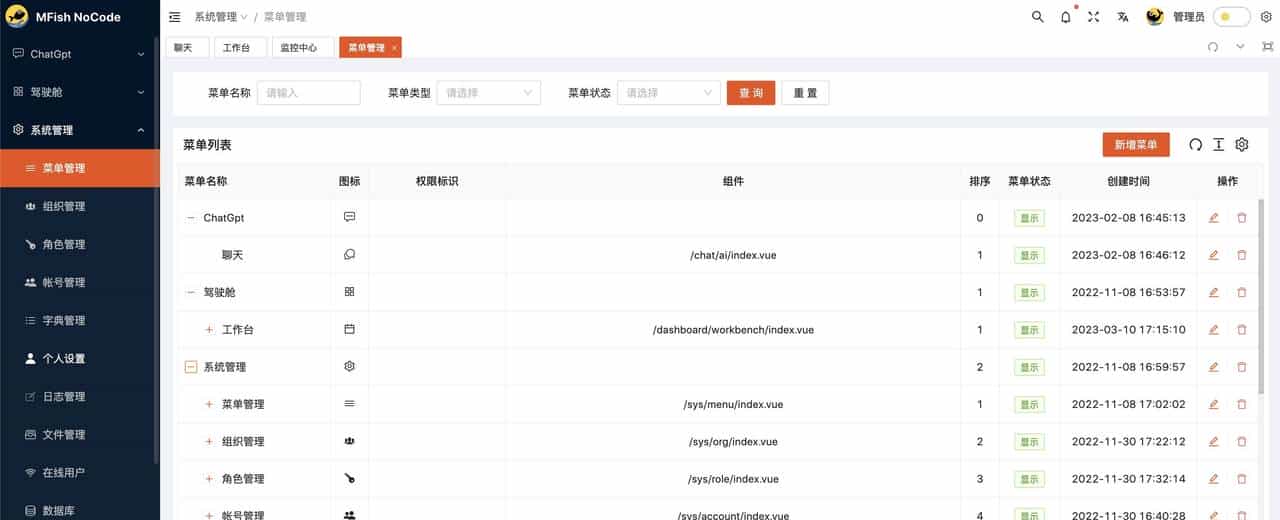1280x520 pixels.
Task: Click the 查询 search button
Action: click(x=751, y=93)
